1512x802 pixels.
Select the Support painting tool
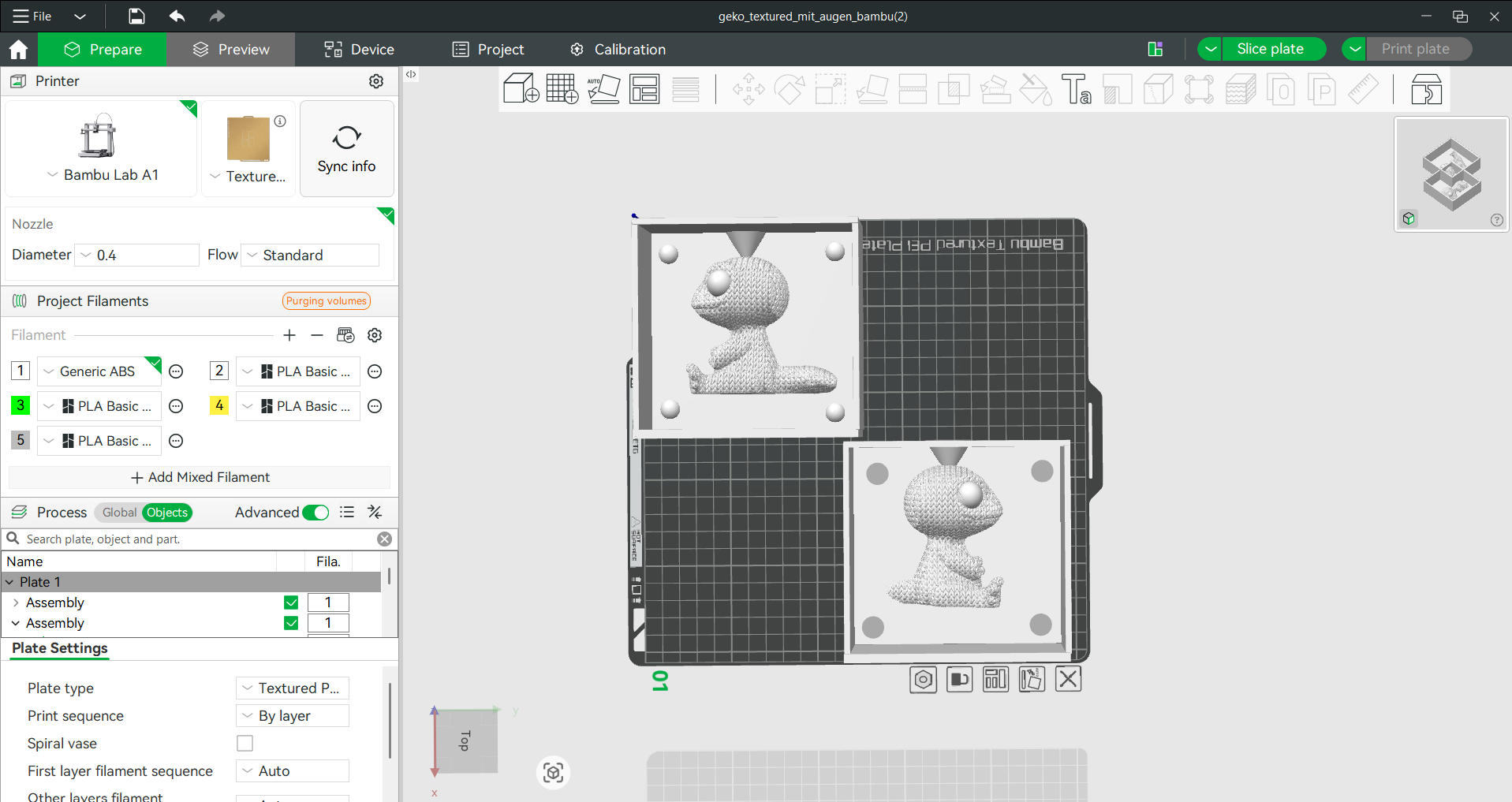995,89
